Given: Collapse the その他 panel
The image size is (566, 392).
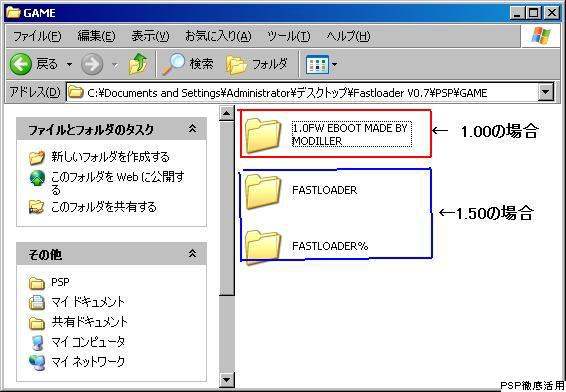Looking at the screenshot, I should [193, 254].
